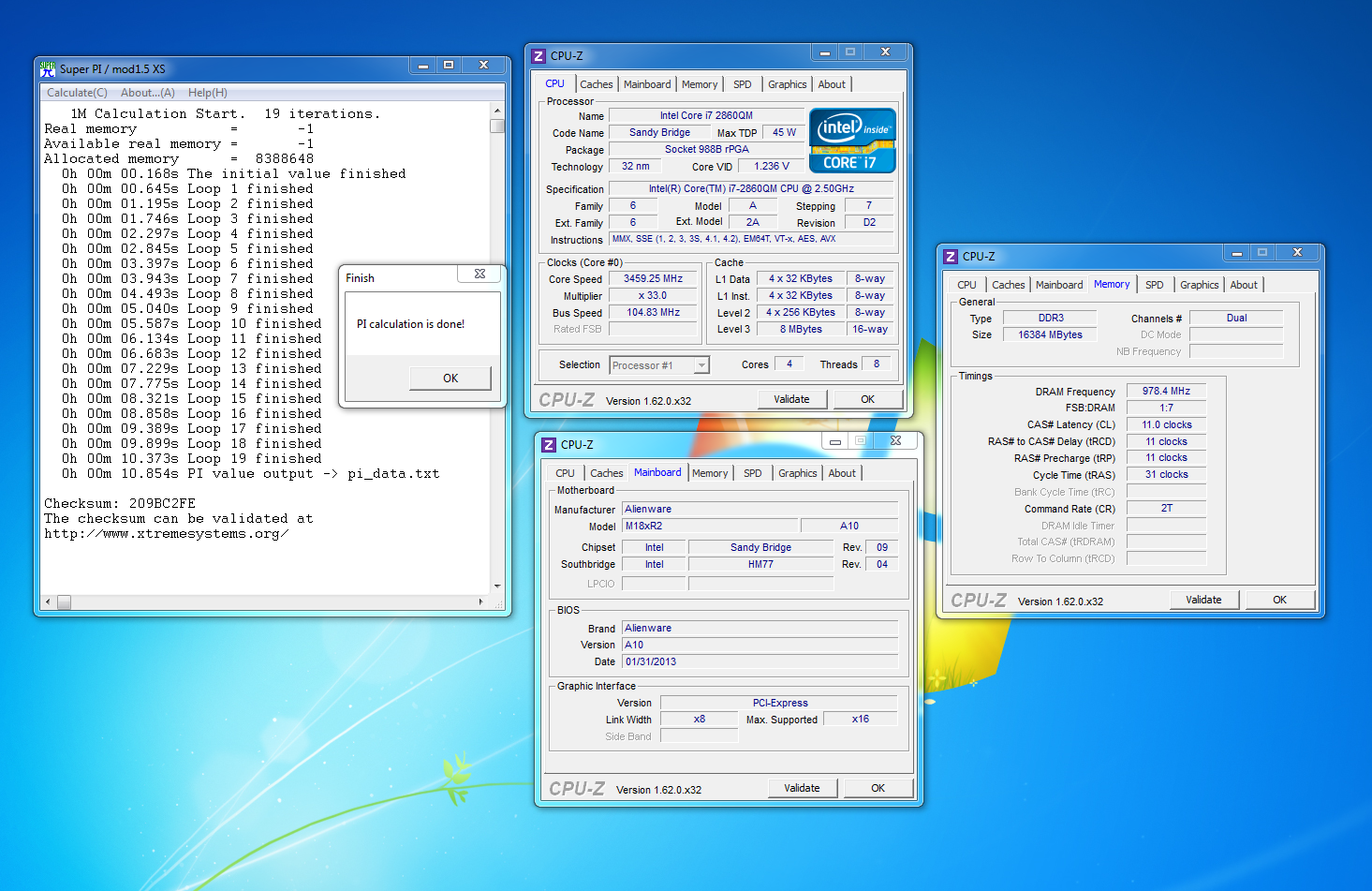Click the Multiplier value x 33.0
Image resolution: width=1372 pixels, height=891 pixels.
tap(653, 295)
